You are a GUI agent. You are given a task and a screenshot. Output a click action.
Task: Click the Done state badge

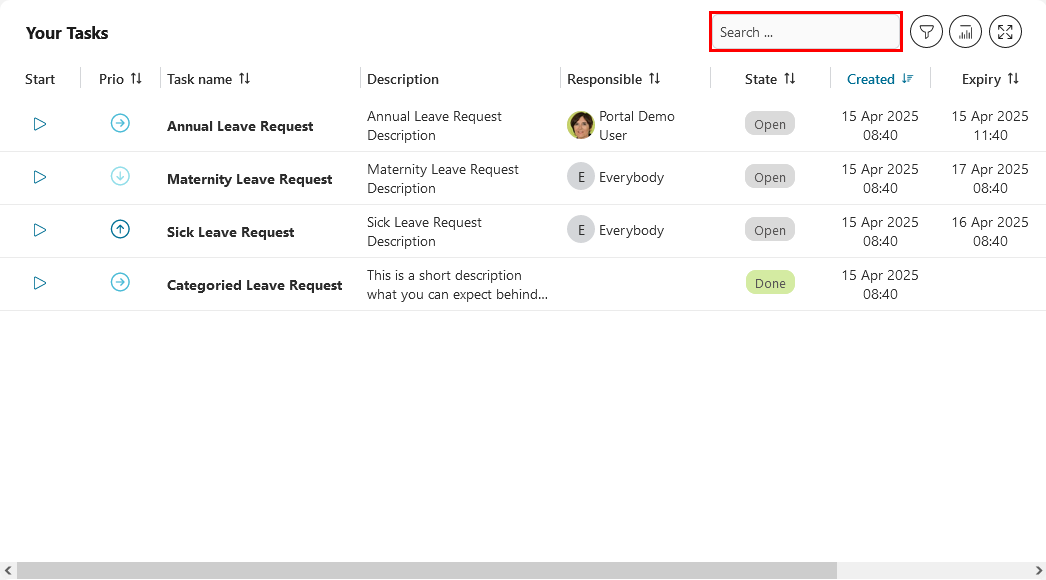pyautogui.click(x=770, y=283)
